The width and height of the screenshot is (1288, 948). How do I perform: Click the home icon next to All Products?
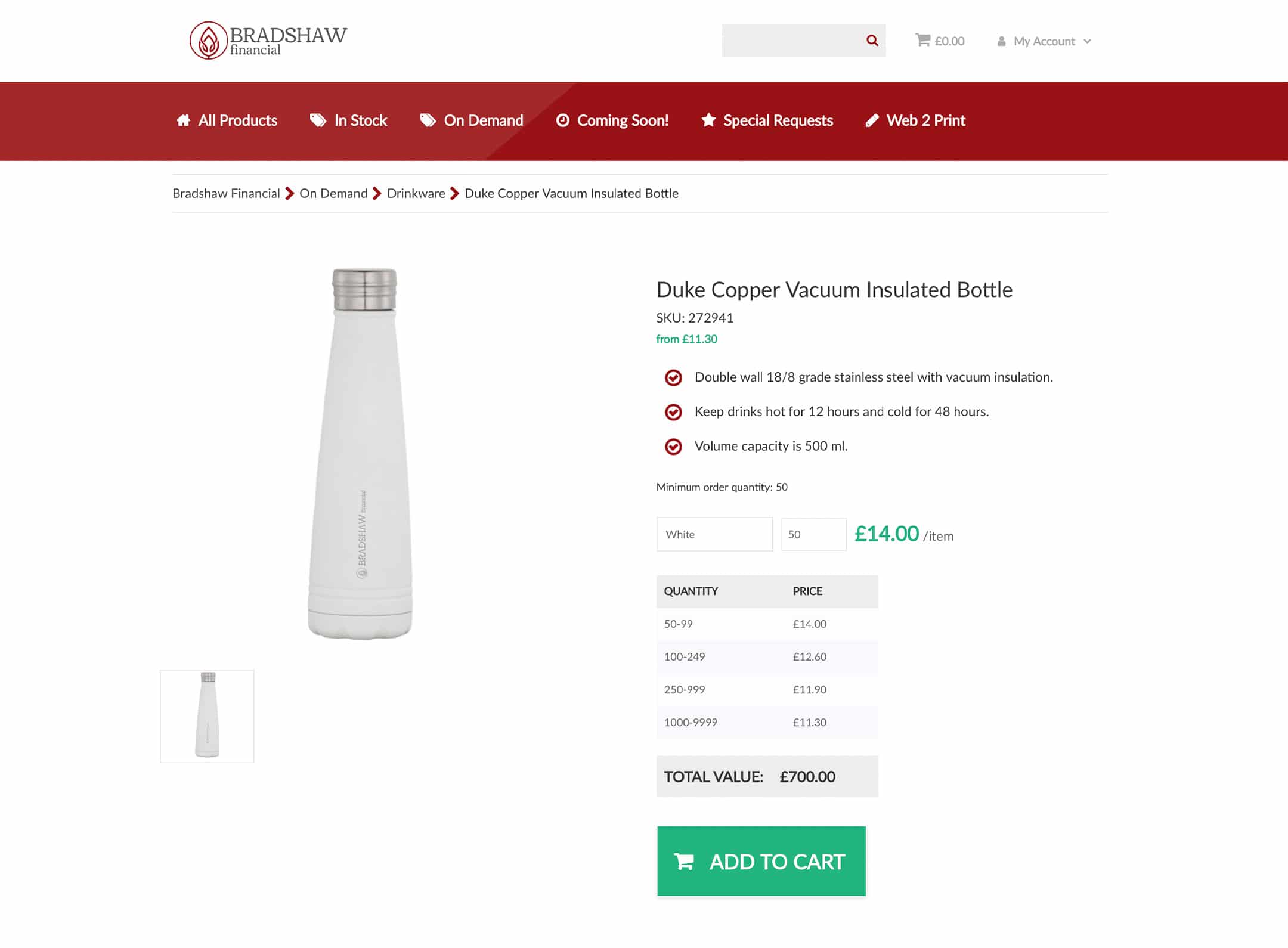pos(183,120)
